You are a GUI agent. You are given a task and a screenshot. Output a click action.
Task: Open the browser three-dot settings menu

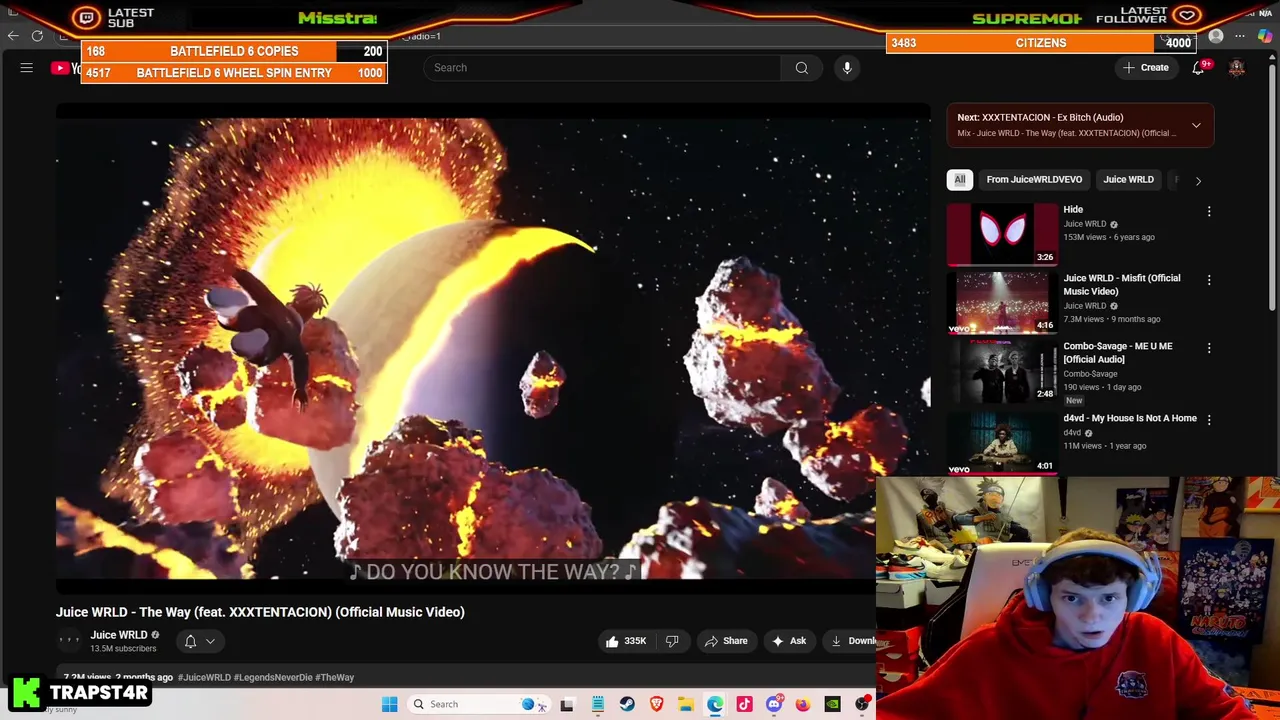tap(1240, 37)
